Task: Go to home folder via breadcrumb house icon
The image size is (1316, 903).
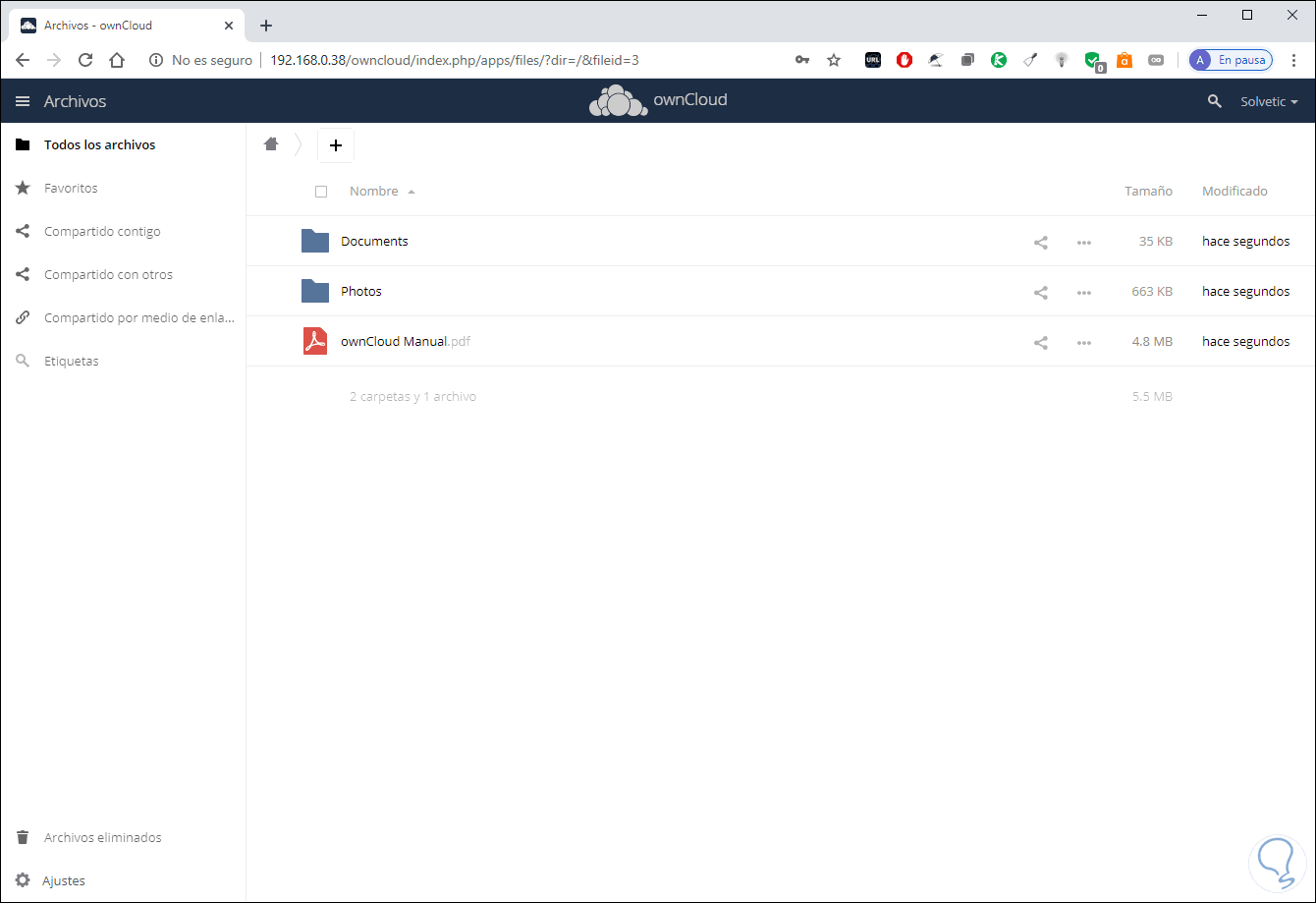Action: tap(271, 144)
